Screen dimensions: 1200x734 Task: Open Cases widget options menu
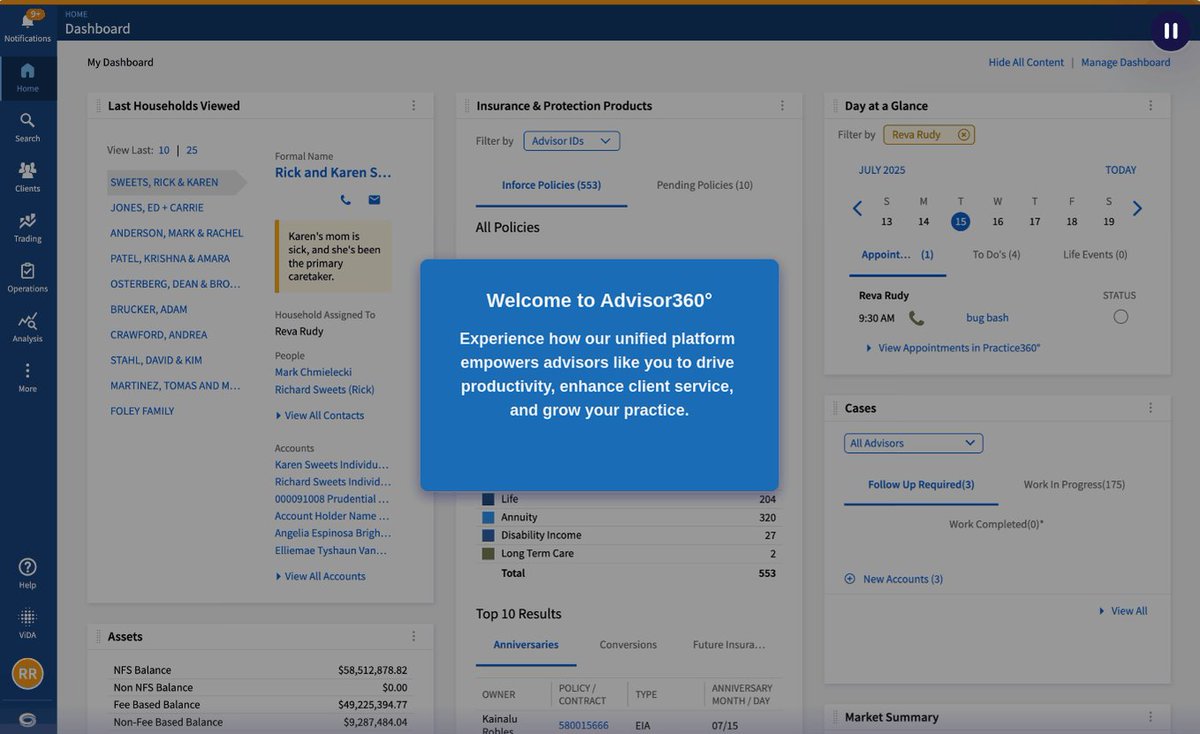coord(1150,407)
